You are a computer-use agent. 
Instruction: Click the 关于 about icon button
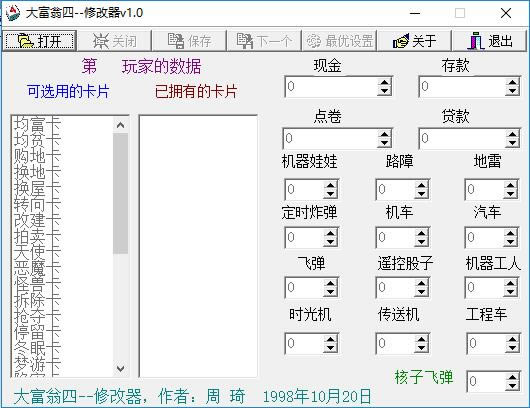pyautogui.click(x=400, y=41)
